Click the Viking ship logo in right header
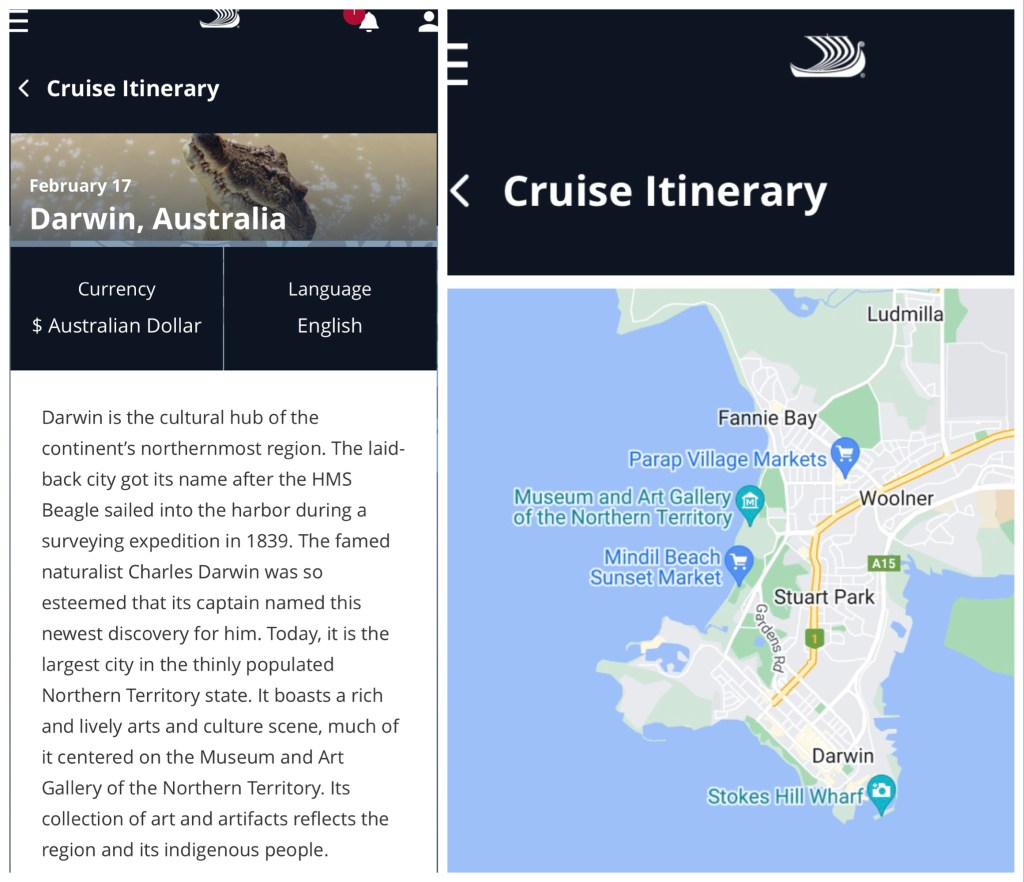 [827, 57]
